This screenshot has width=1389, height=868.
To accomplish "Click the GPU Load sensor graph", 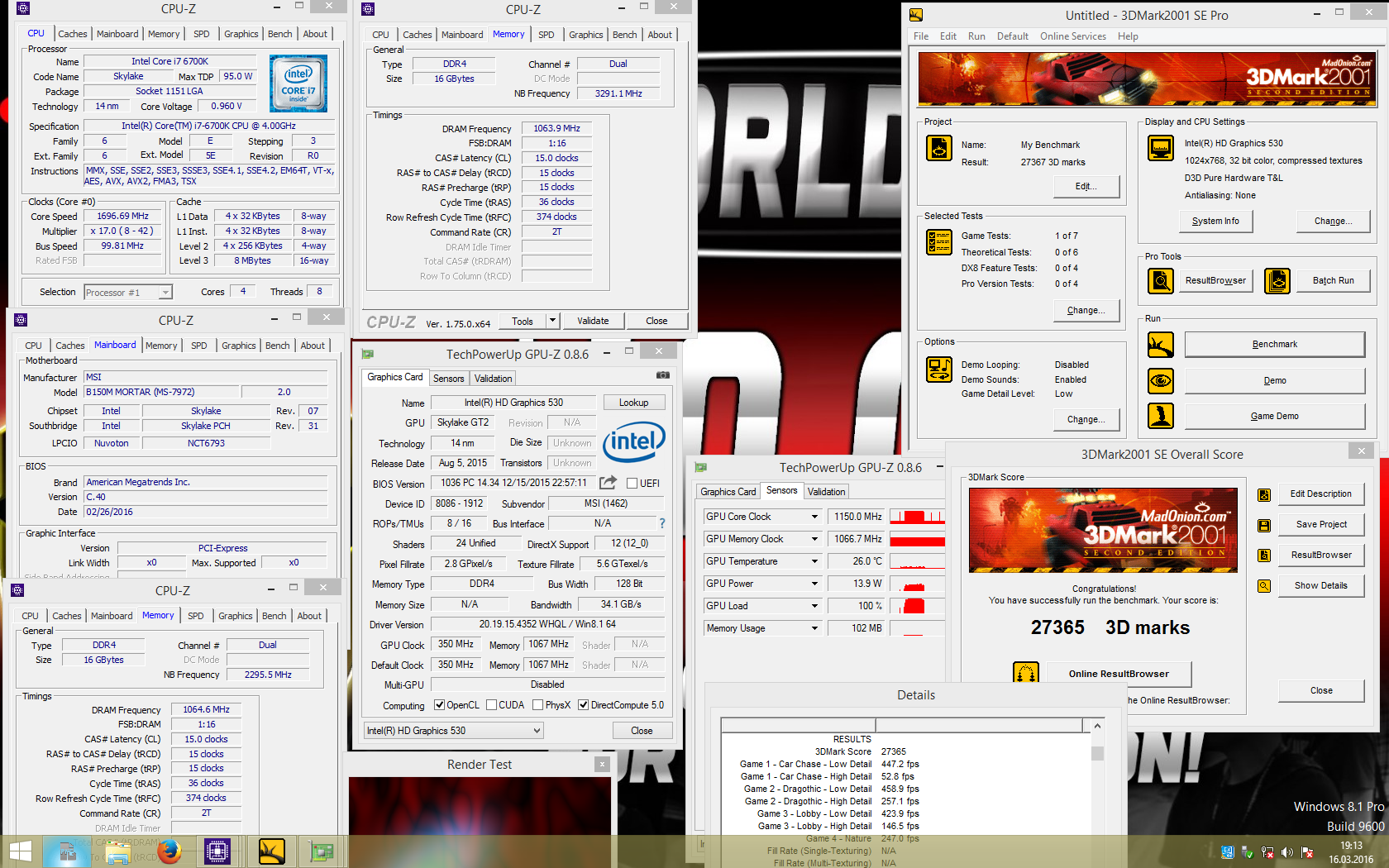I will click(917, 606).
